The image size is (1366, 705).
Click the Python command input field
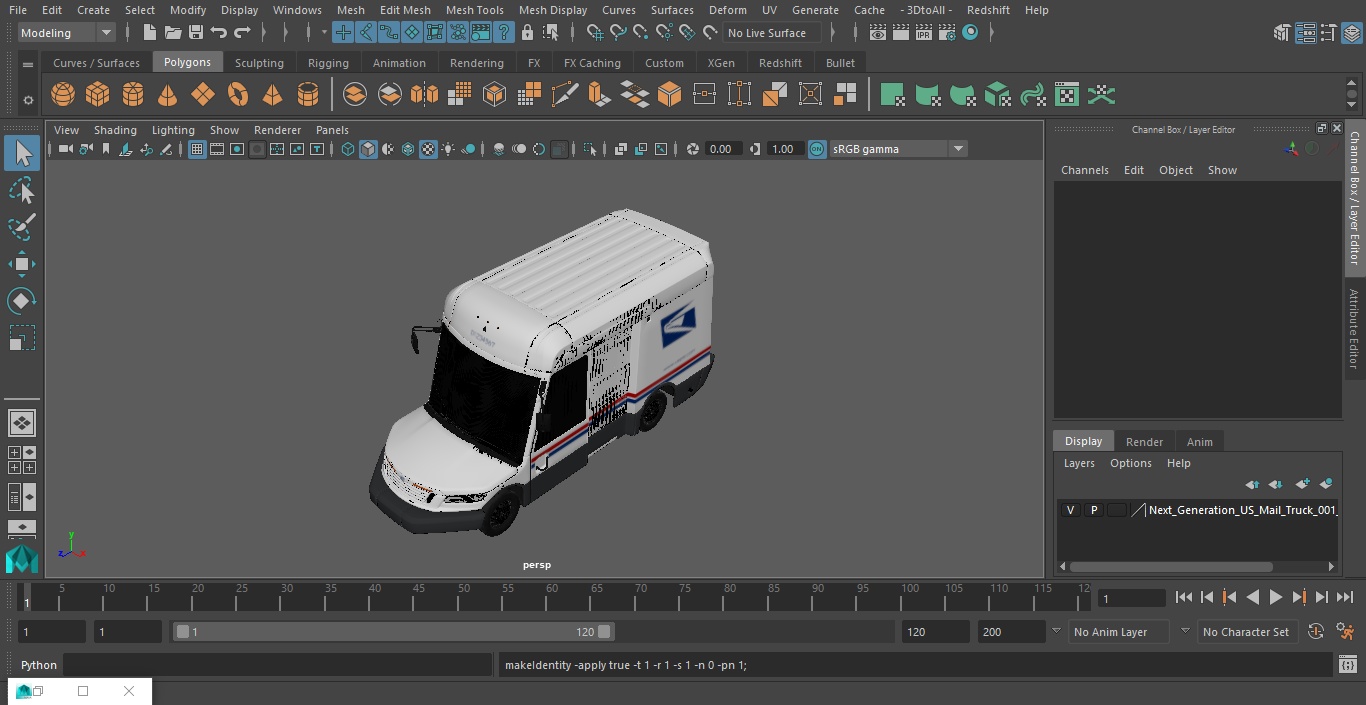(278, 665)
